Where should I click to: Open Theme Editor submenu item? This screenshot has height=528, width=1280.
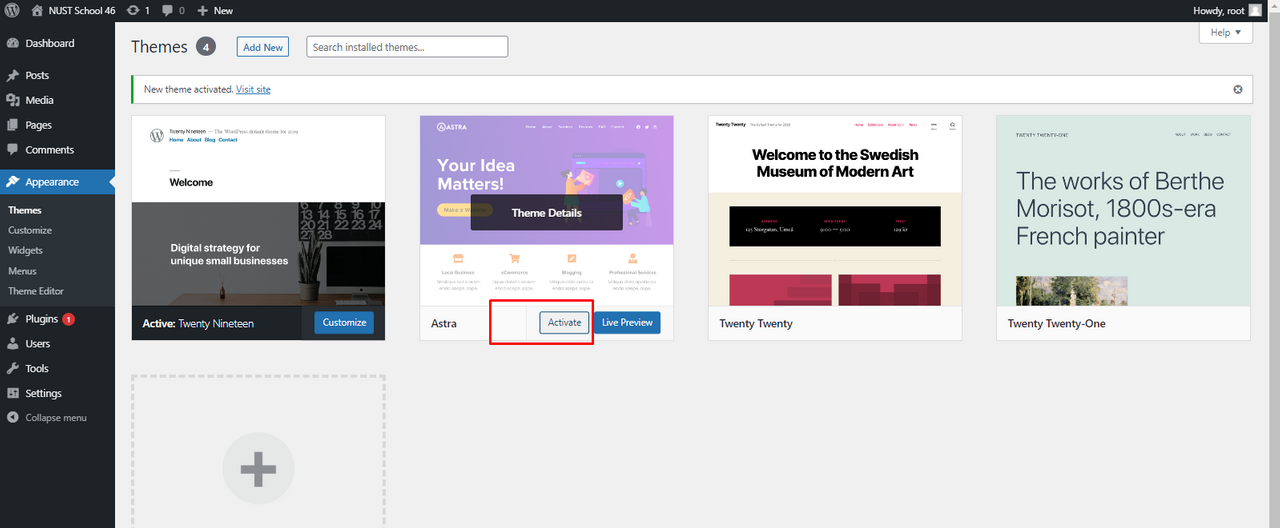[36, 291]
